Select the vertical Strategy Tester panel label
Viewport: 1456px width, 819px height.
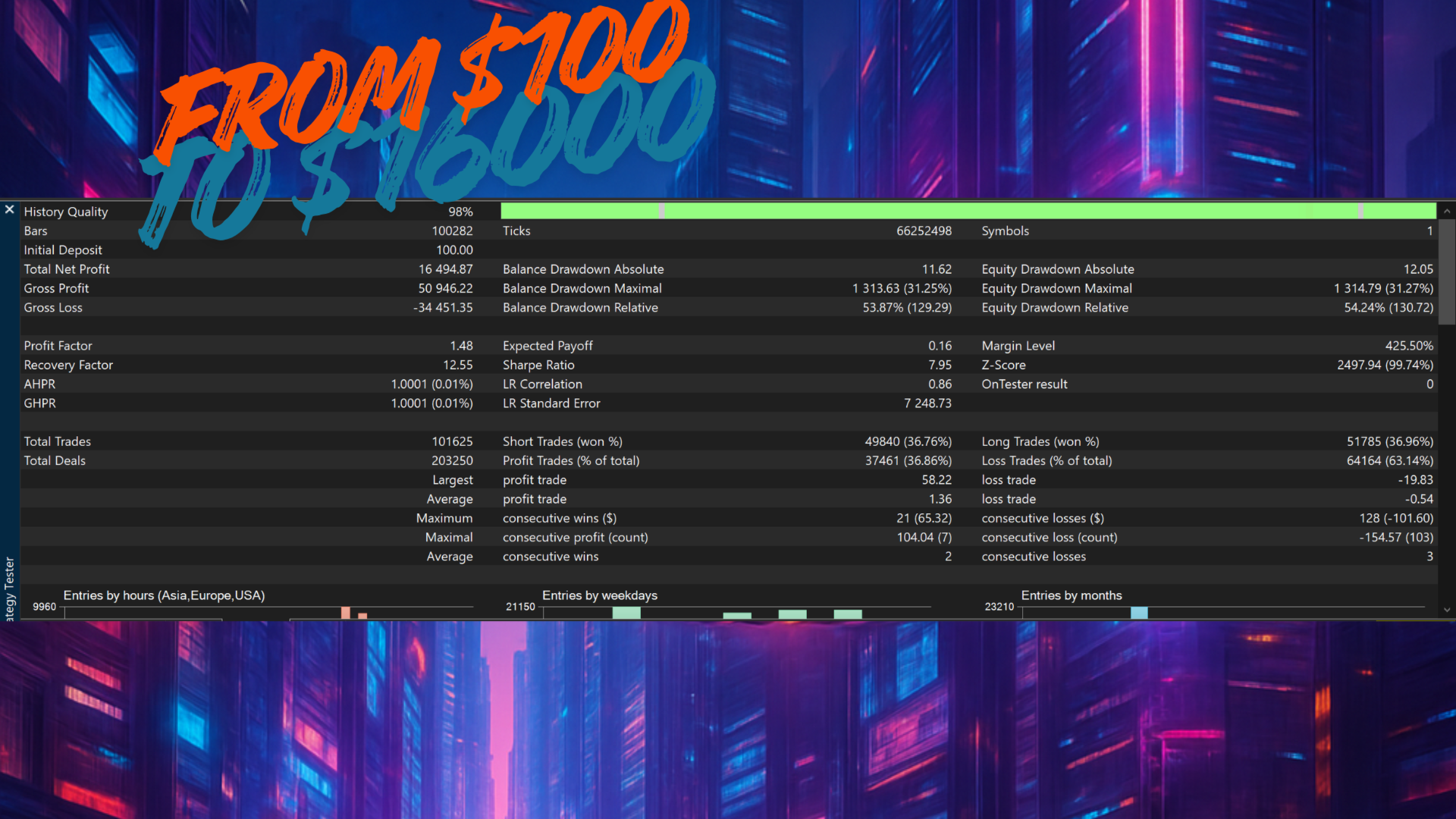(x=9, y=588)
